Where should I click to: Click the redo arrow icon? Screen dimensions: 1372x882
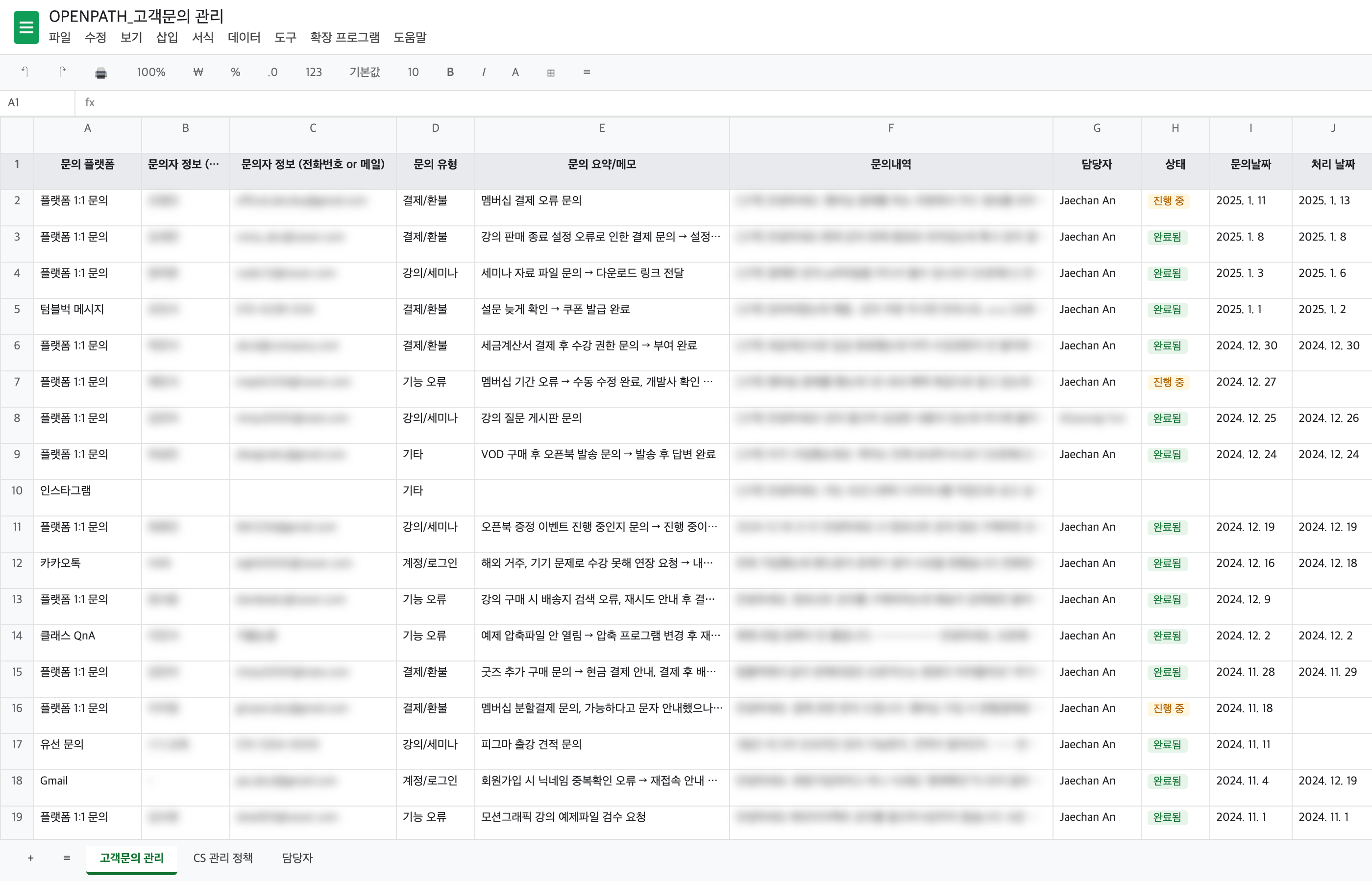pyautogui.click(x=62, y=72)
